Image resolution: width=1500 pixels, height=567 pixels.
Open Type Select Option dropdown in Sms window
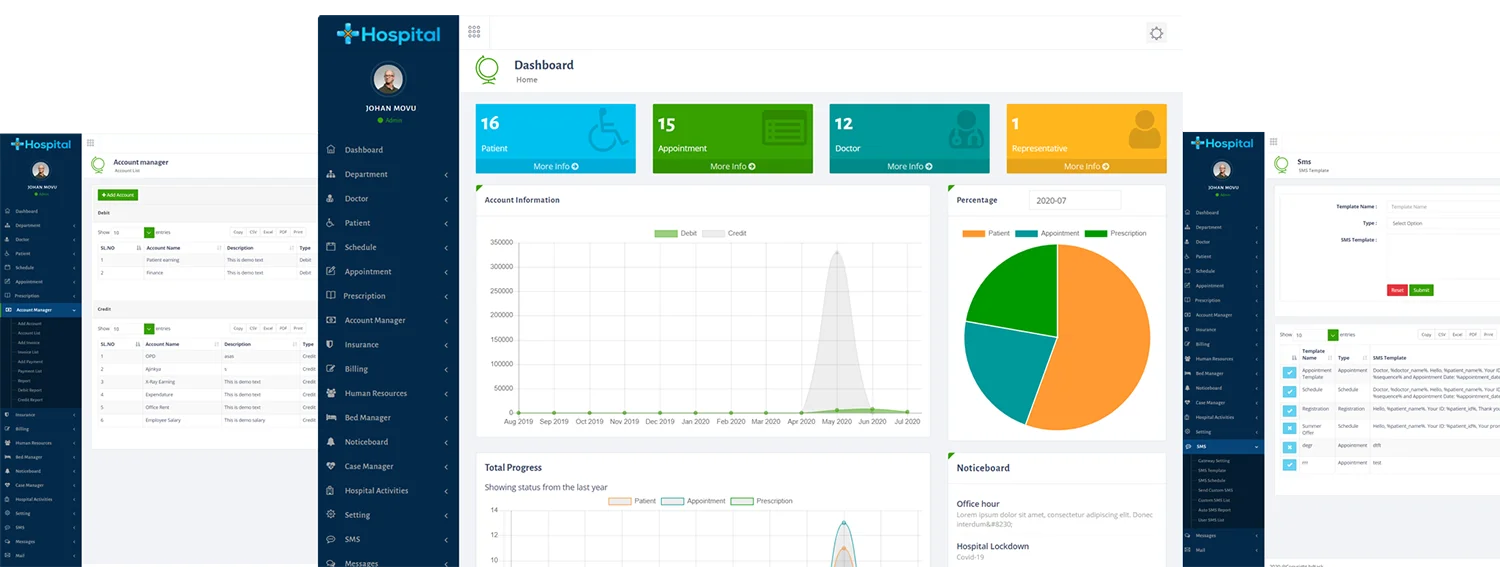coord(1443,223)
